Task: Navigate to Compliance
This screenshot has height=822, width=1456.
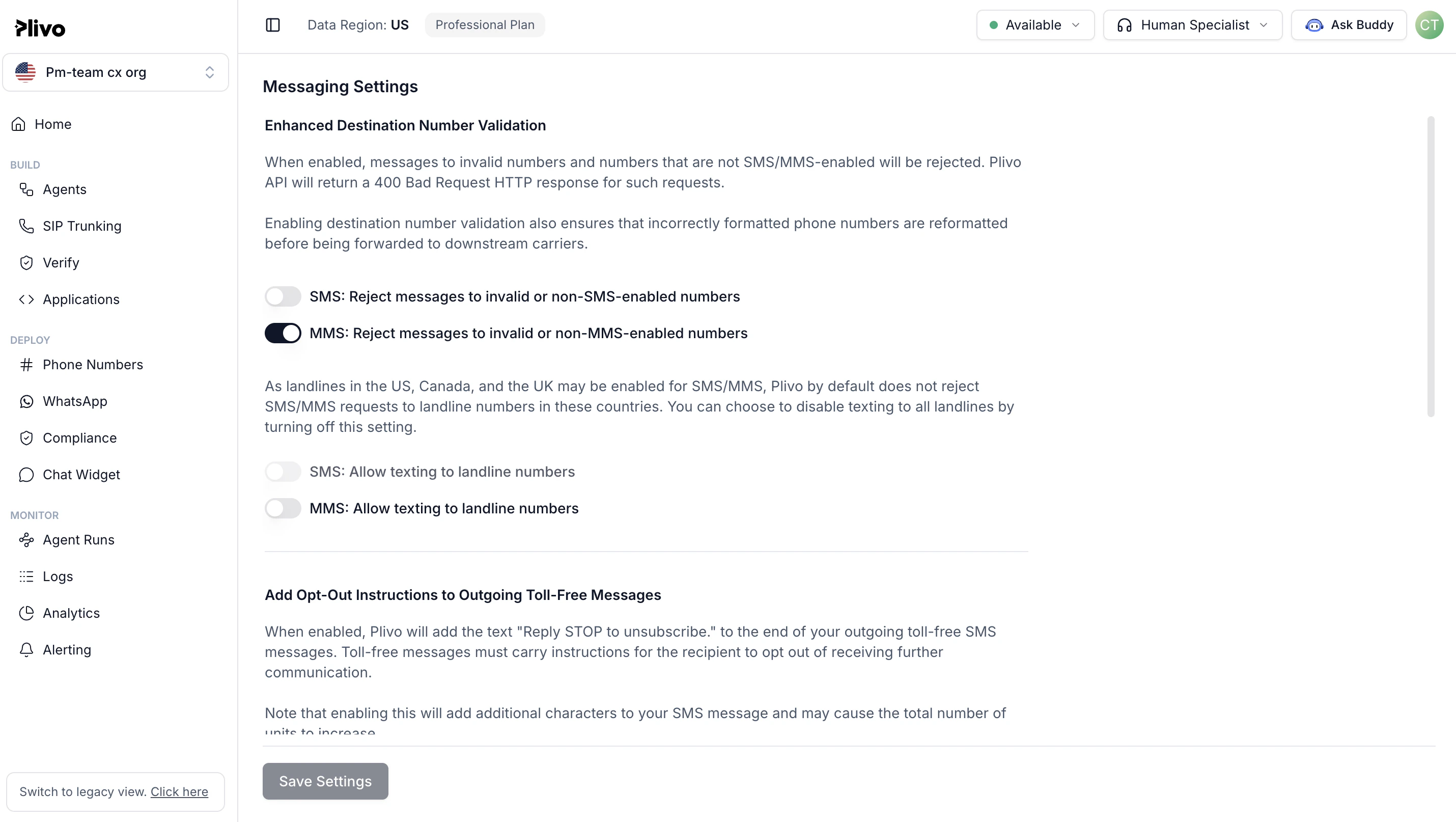Action: point(80,438)
